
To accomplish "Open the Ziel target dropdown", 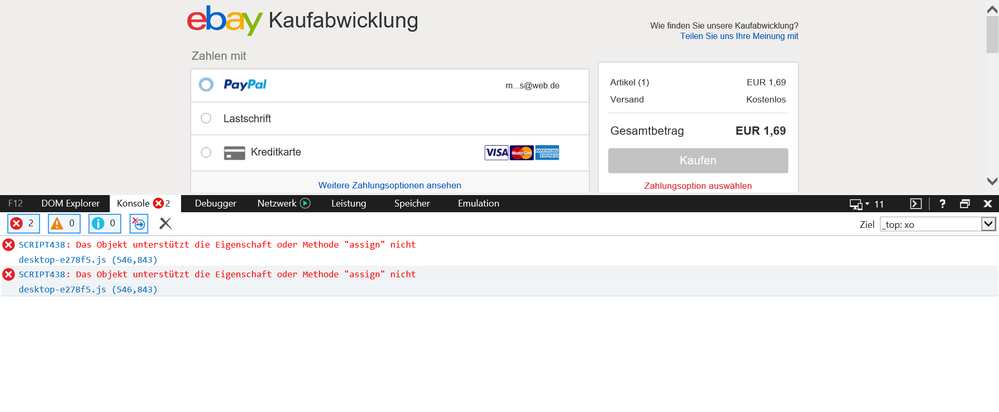I will [x=937, y=224].
